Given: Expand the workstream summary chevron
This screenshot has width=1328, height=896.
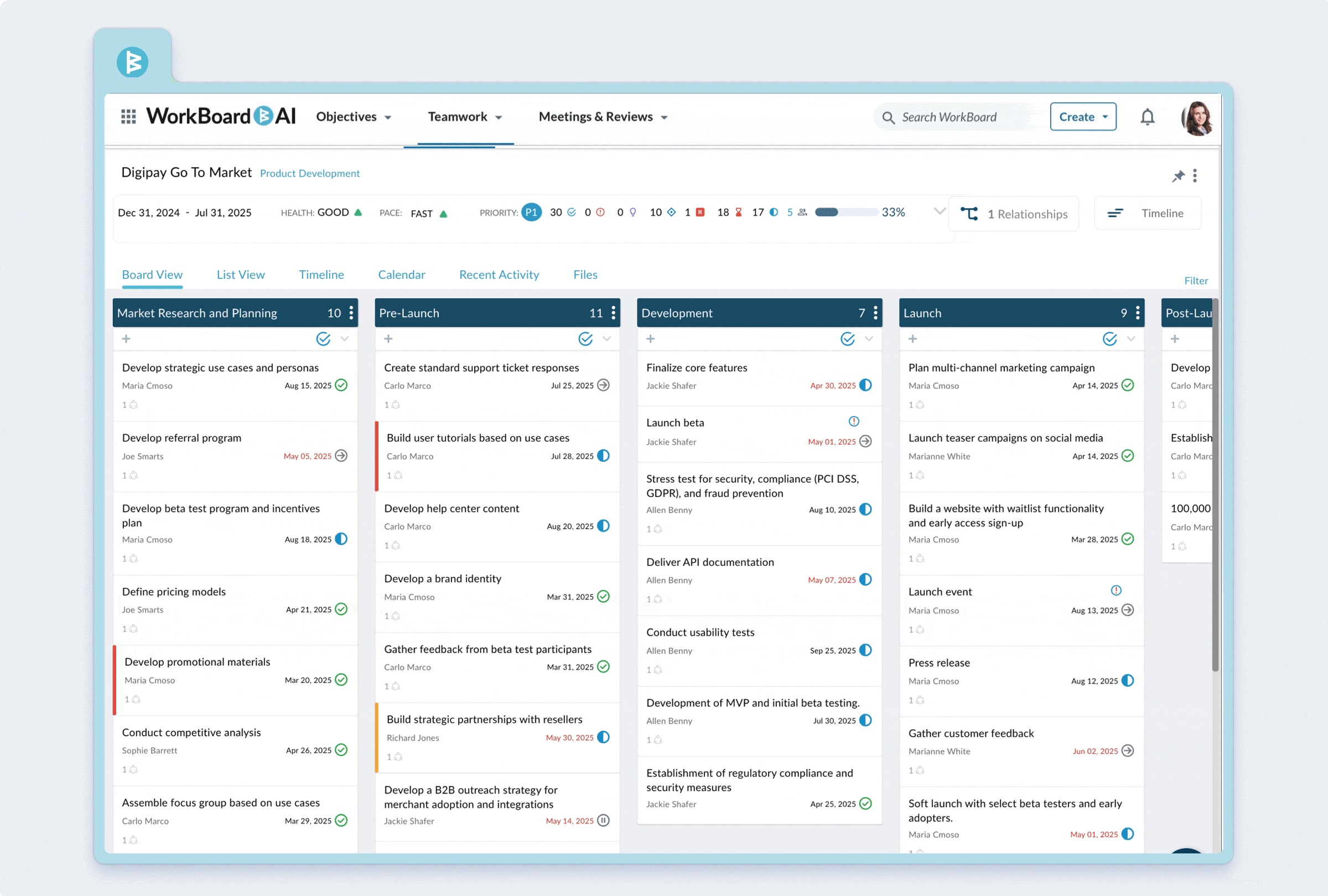Looking at the screenshot, I should click(x=939, y=211).
